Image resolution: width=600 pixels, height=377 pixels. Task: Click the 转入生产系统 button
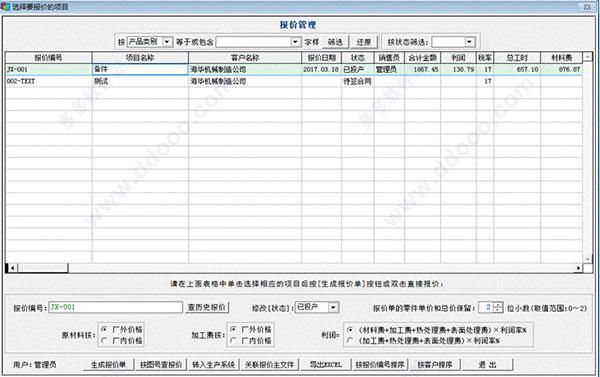click(x=214, y=365)
